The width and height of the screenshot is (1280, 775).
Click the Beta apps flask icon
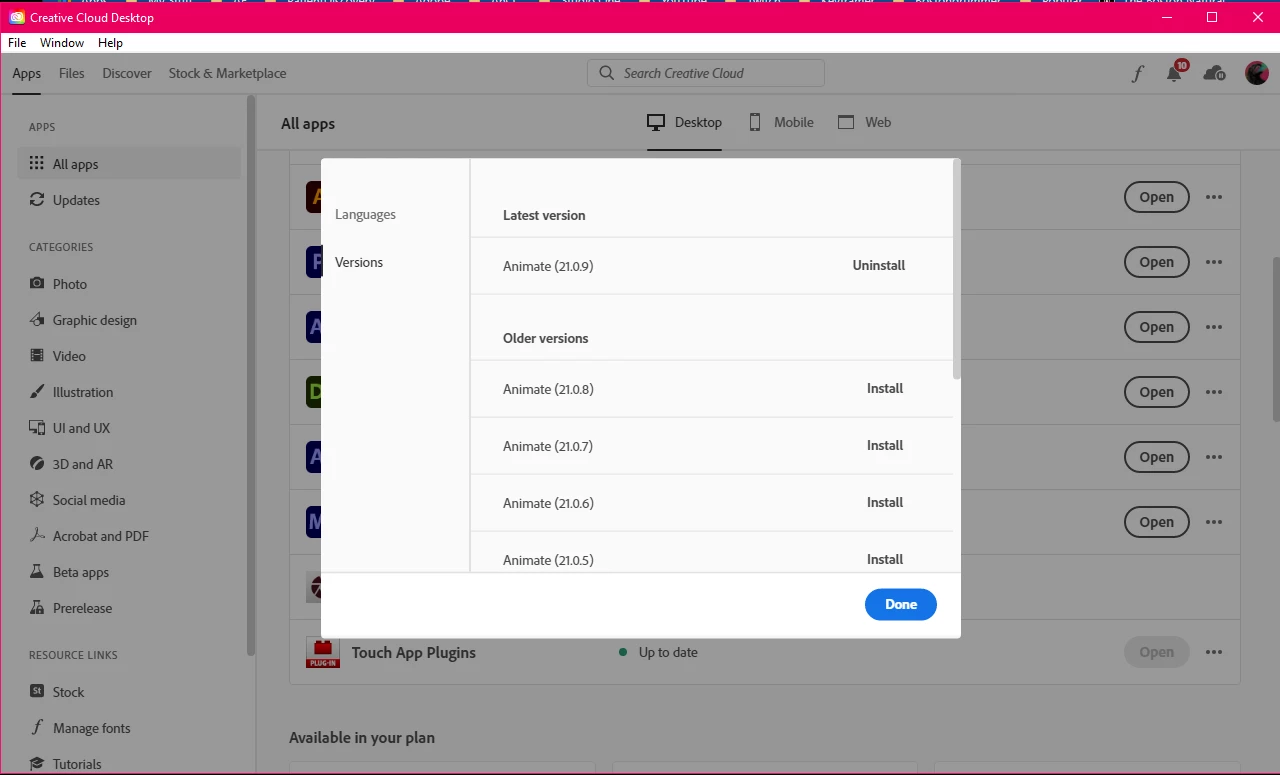[37, 572]
